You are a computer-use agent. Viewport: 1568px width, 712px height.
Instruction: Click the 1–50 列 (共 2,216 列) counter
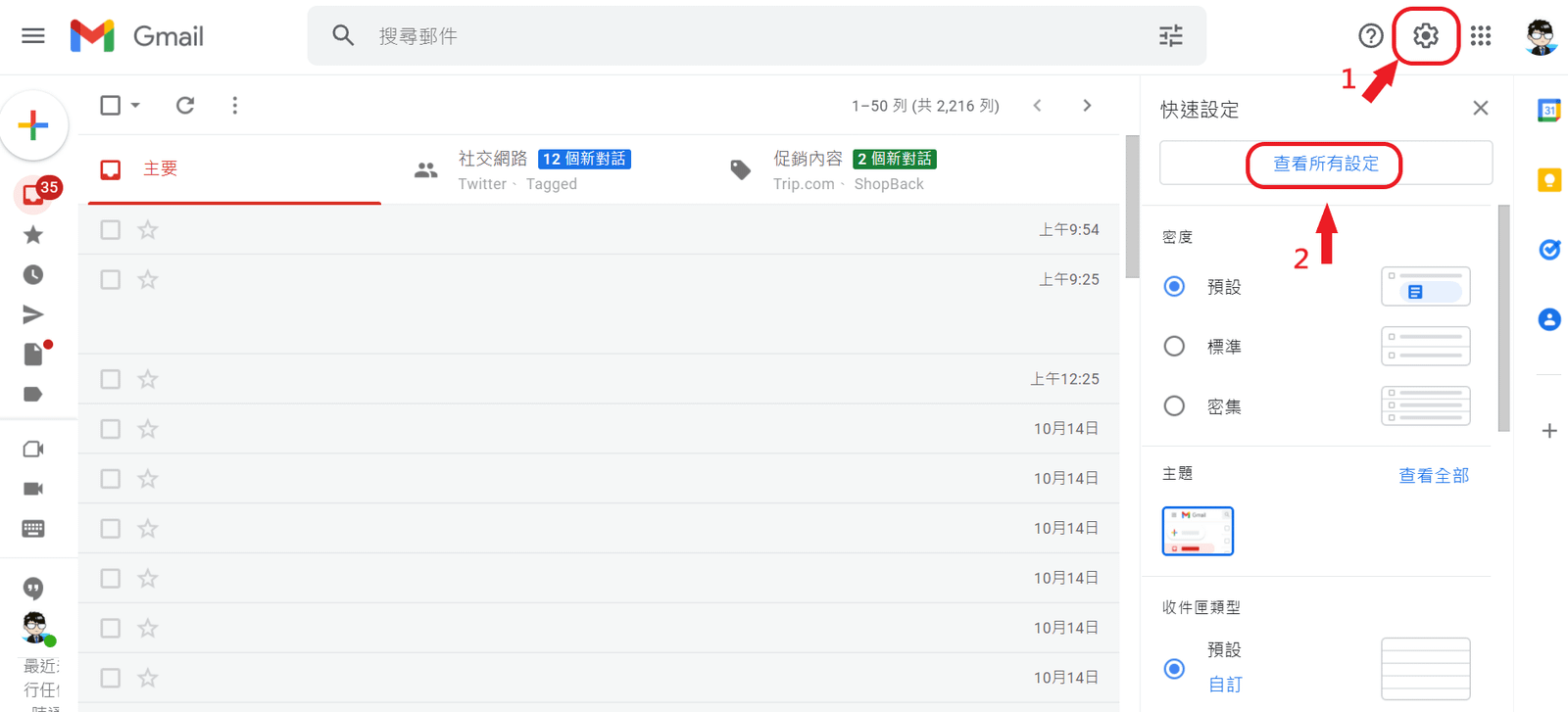tap(925, 106)
